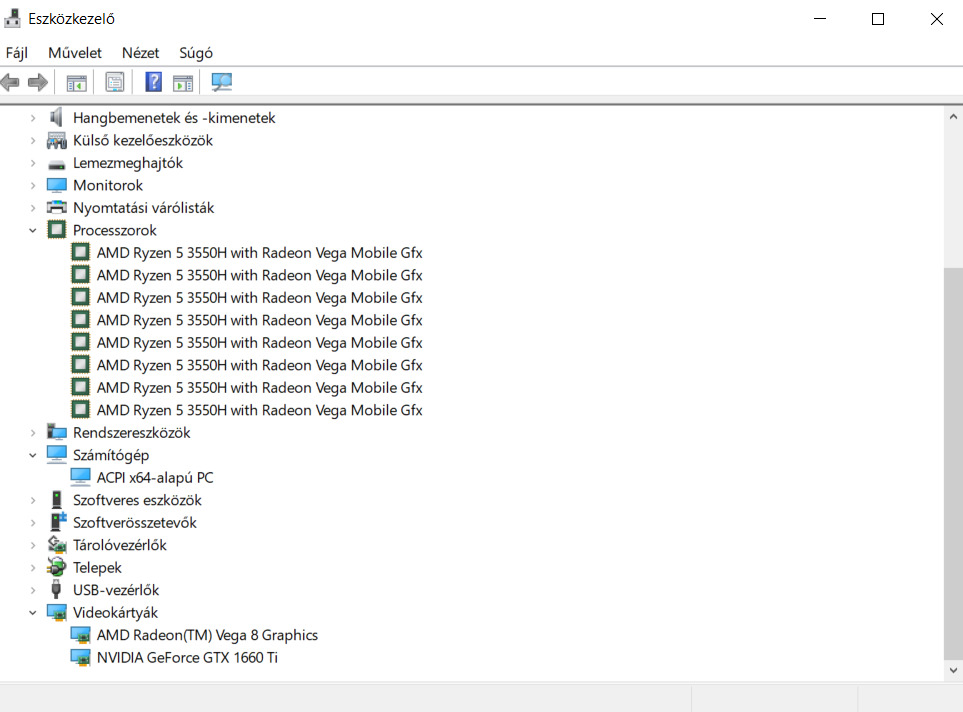Expand the Lemezmeghajtók node
The width and height of the screenshot is (963, 712).
tap(33, 163)
